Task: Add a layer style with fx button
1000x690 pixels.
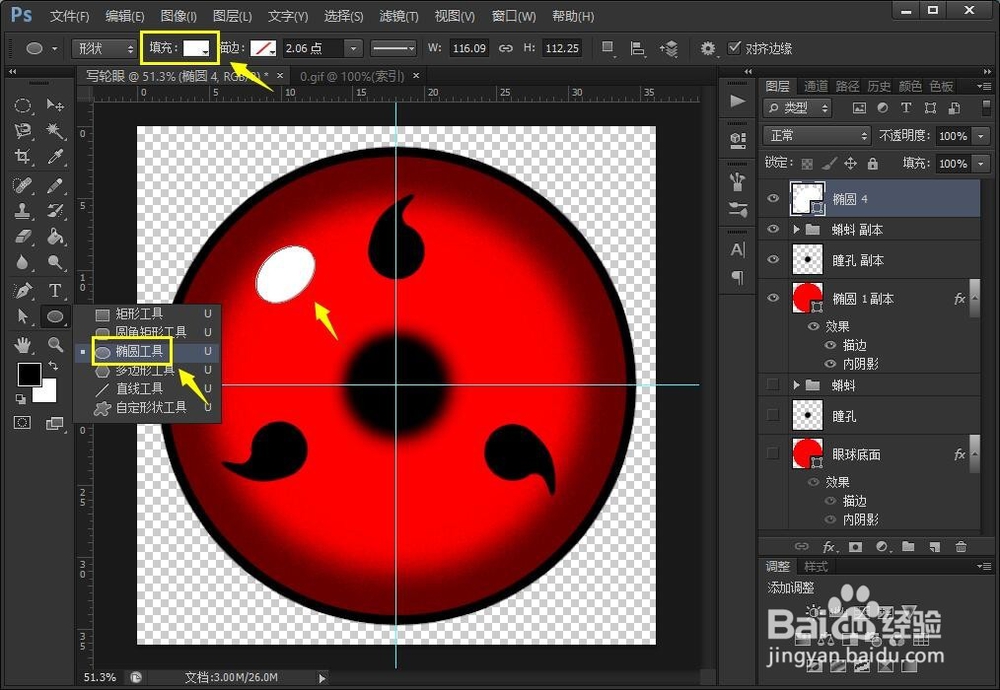Action: pos(828,547)
